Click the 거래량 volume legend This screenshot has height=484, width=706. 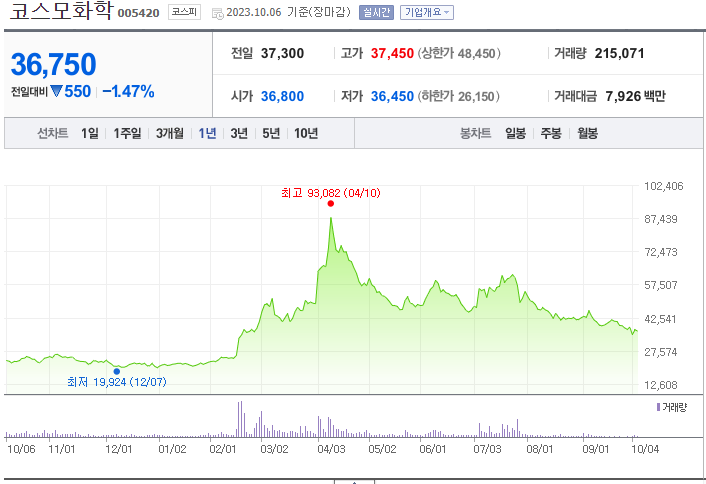(672, 407)
